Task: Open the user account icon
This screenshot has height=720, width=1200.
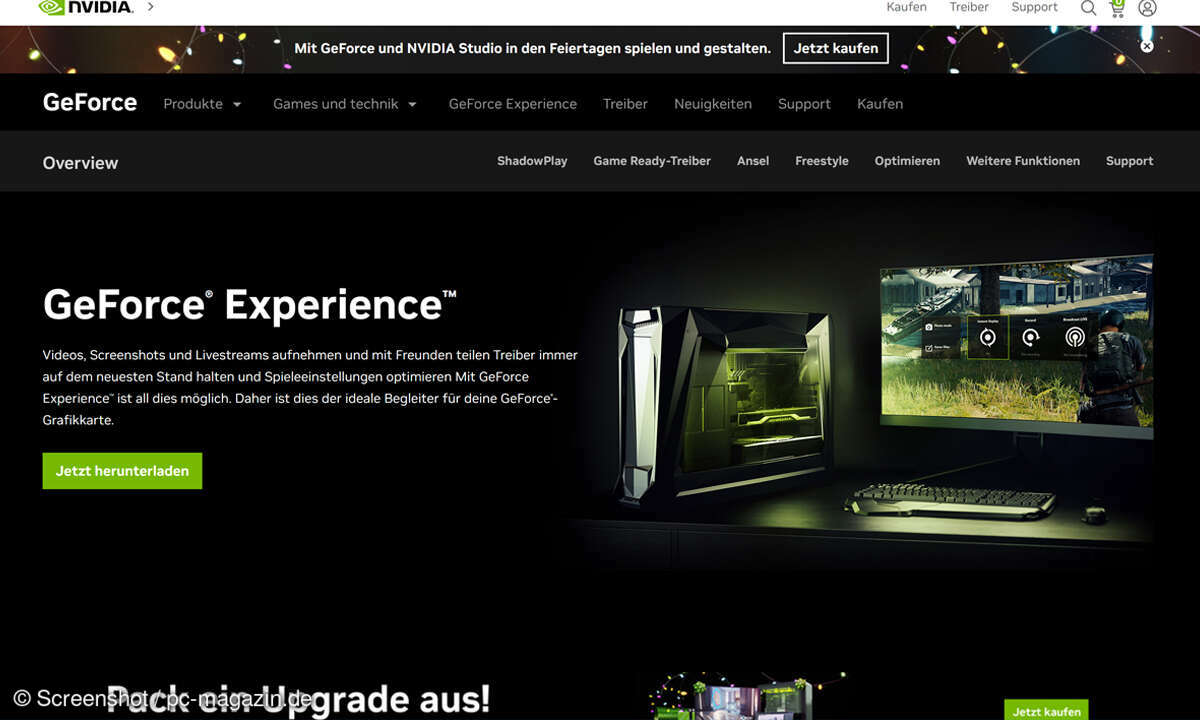Action: pyautogui.click(x=1147, y=8)
